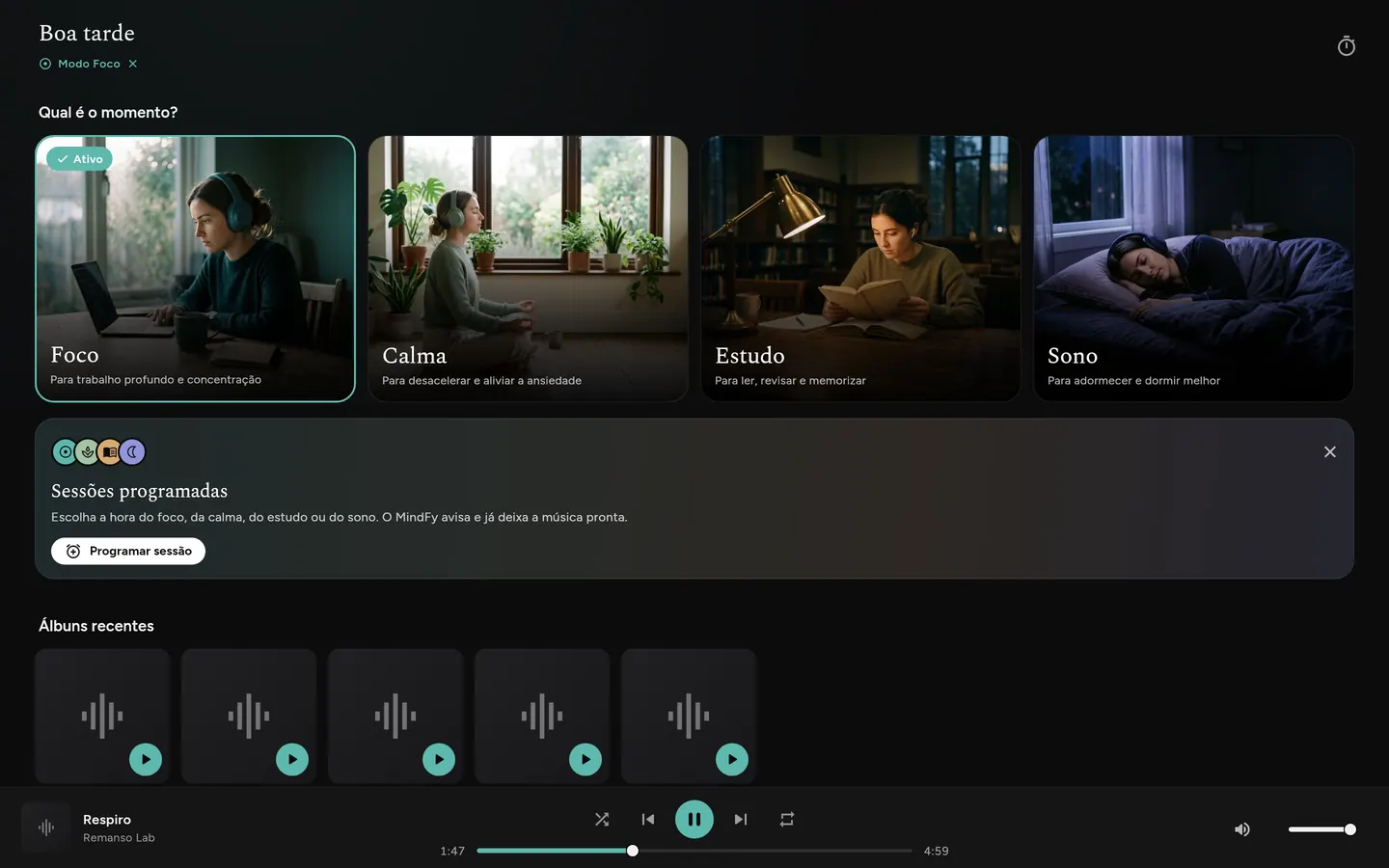This screenshot has height=868, width=1389.
Task: Select the Sono mood card
Action: pyautogui.click(x=1193, y=268)
